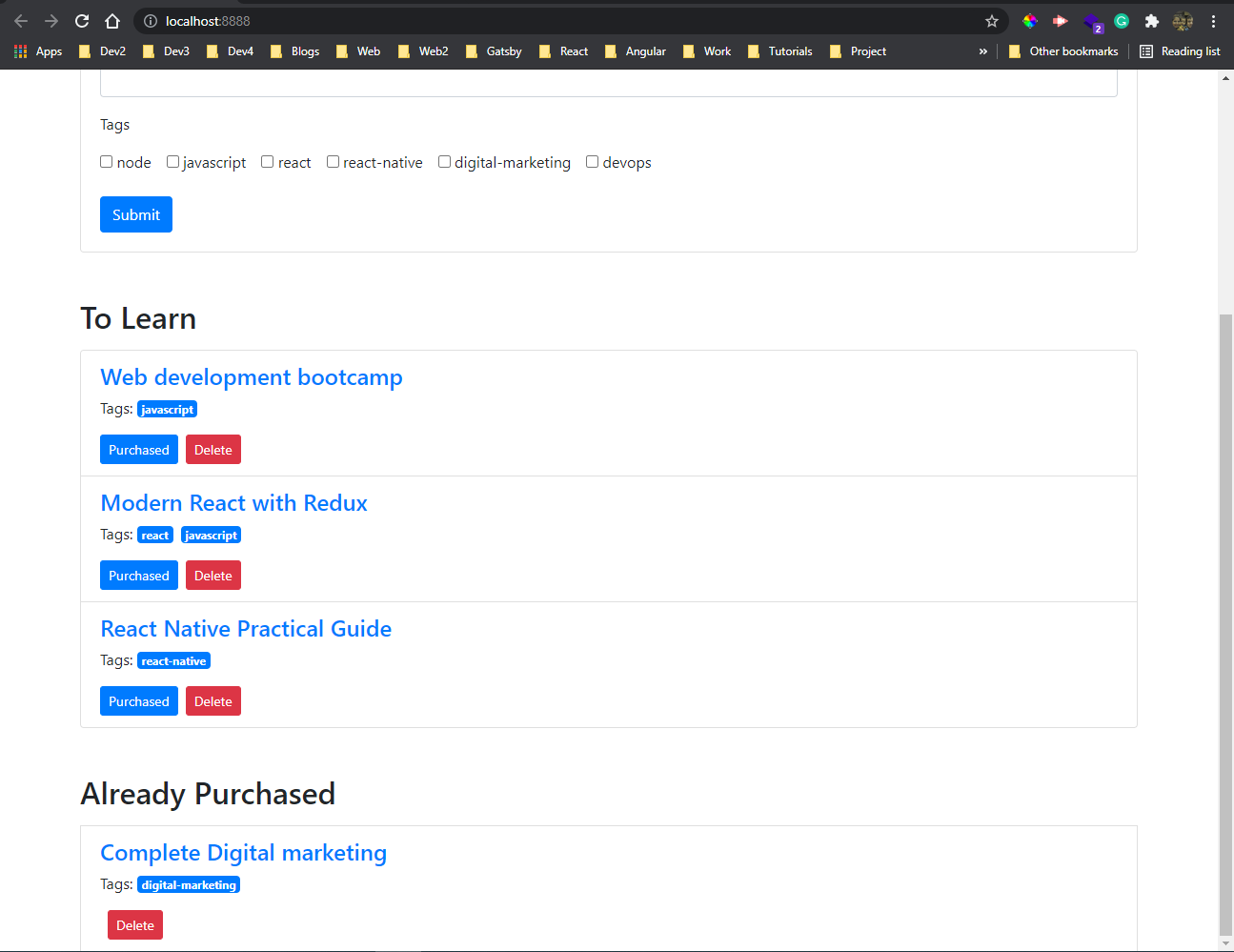Check the node tag checkbox
The width and height of the screenshot is (1234, 952).
tap(107, 162)
